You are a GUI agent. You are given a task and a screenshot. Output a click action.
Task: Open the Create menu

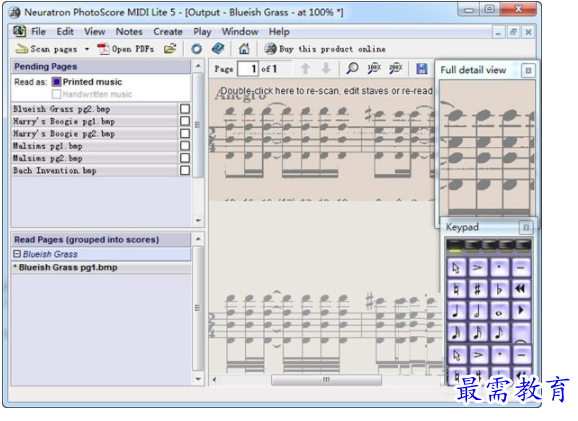coord(168,32)
